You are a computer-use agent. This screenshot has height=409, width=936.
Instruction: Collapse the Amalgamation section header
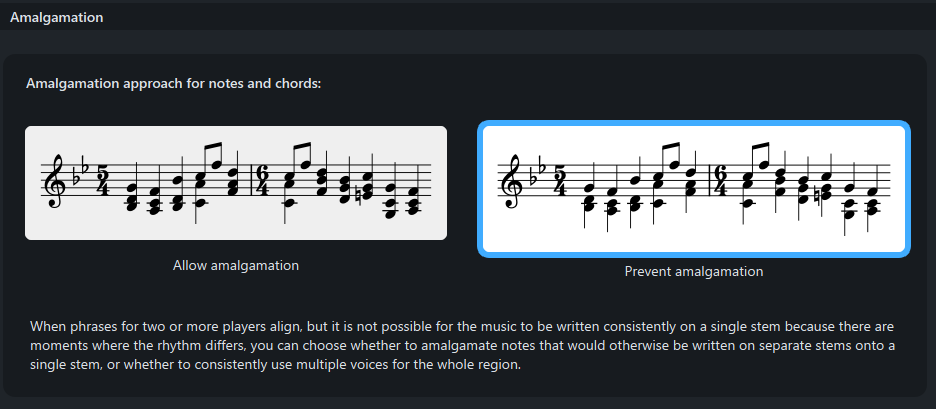click(57, 17)
